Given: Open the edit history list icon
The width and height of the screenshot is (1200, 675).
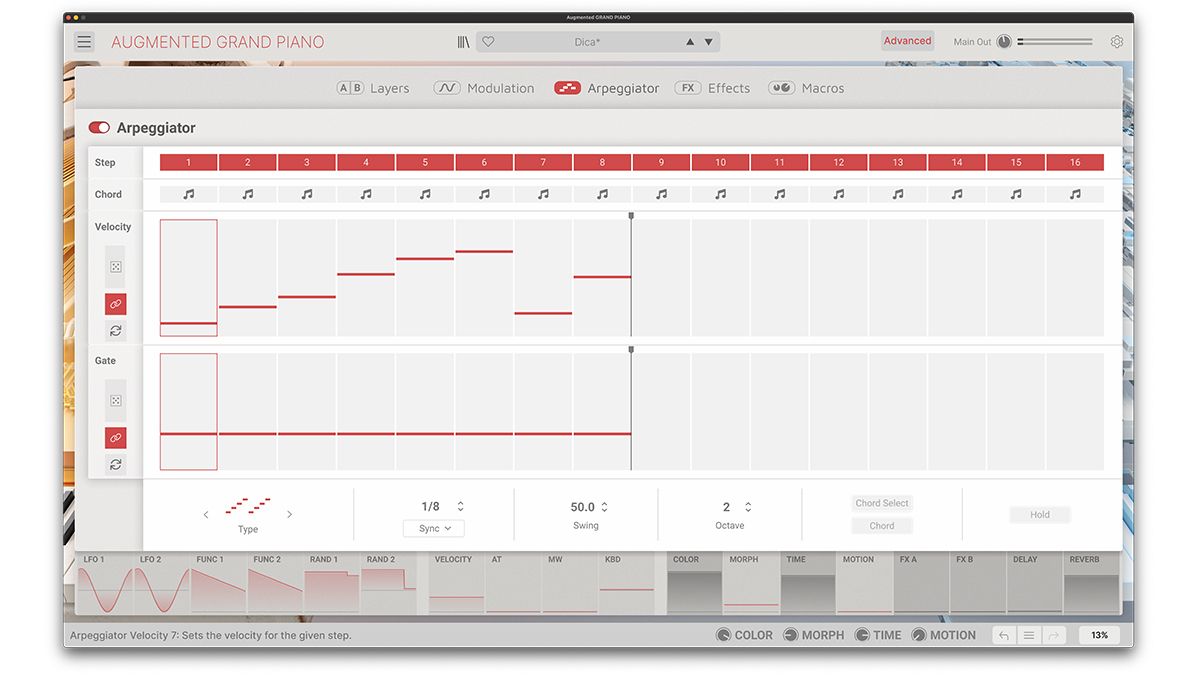Looking at the screenshot, I should (x=1029, y=635).
